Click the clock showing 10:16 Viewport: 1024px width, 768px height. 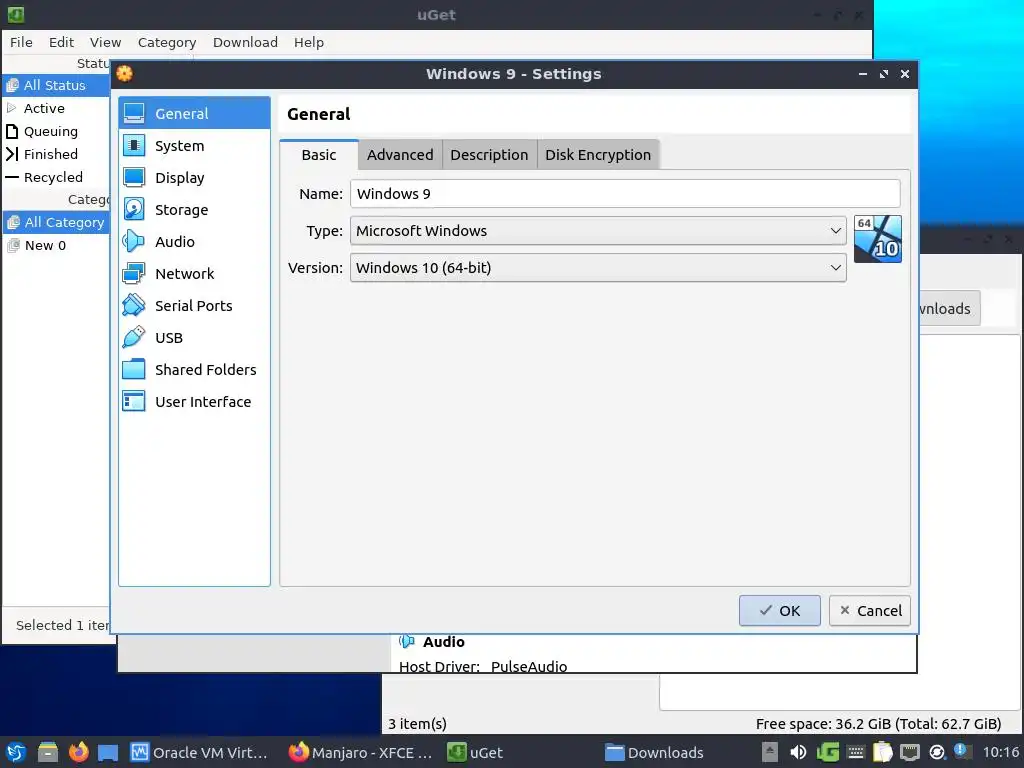click(1000, 752)
